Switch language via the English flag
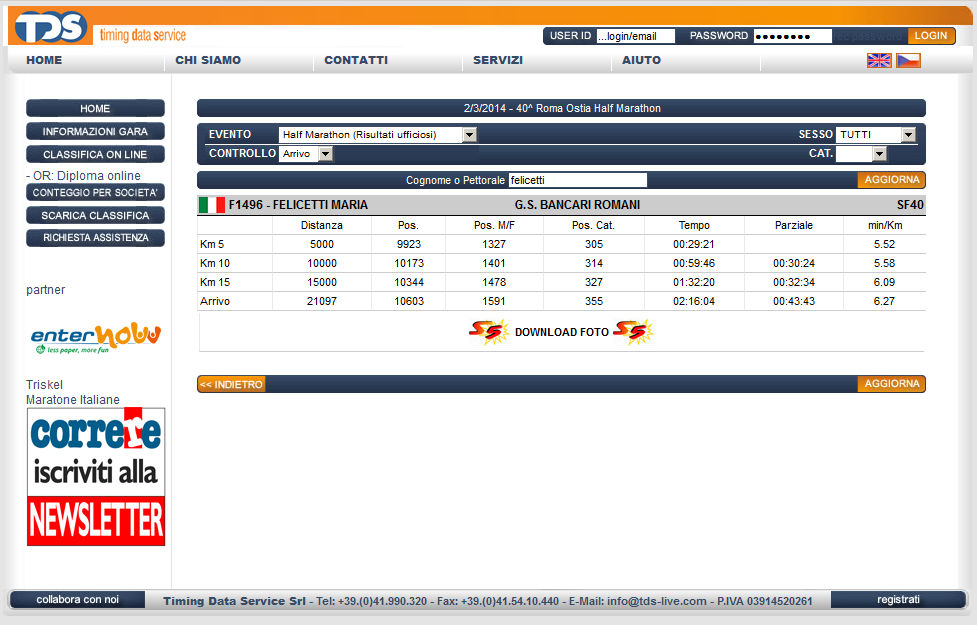This screenshot has width=977, height=625. tap(878, 60)
